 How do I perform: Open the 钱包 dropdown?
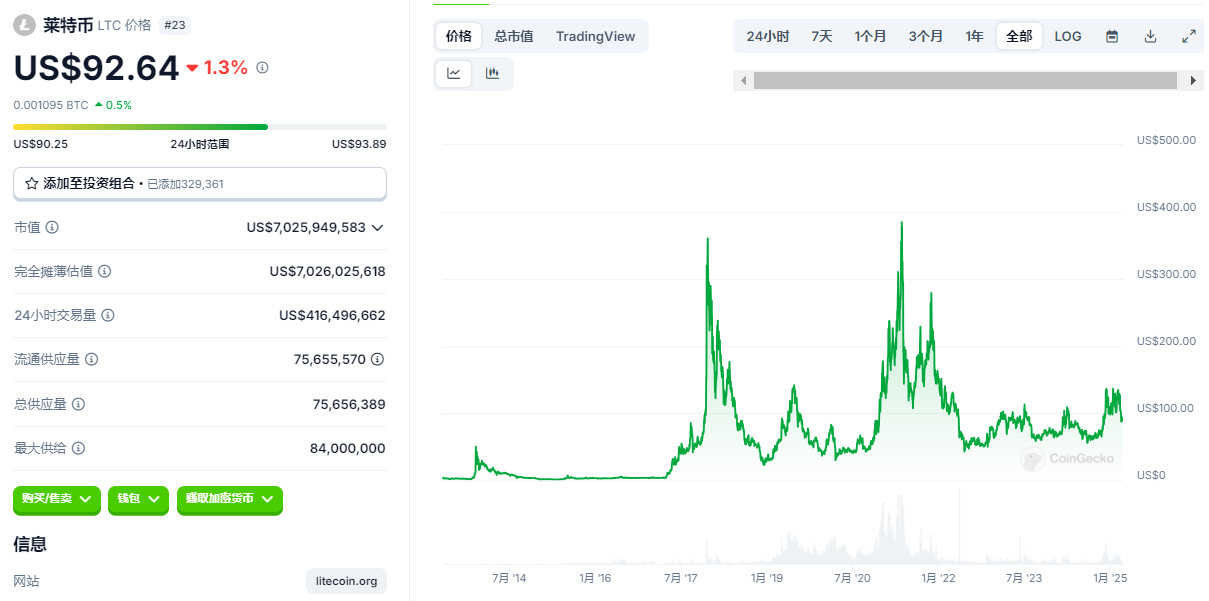point(138,499)
